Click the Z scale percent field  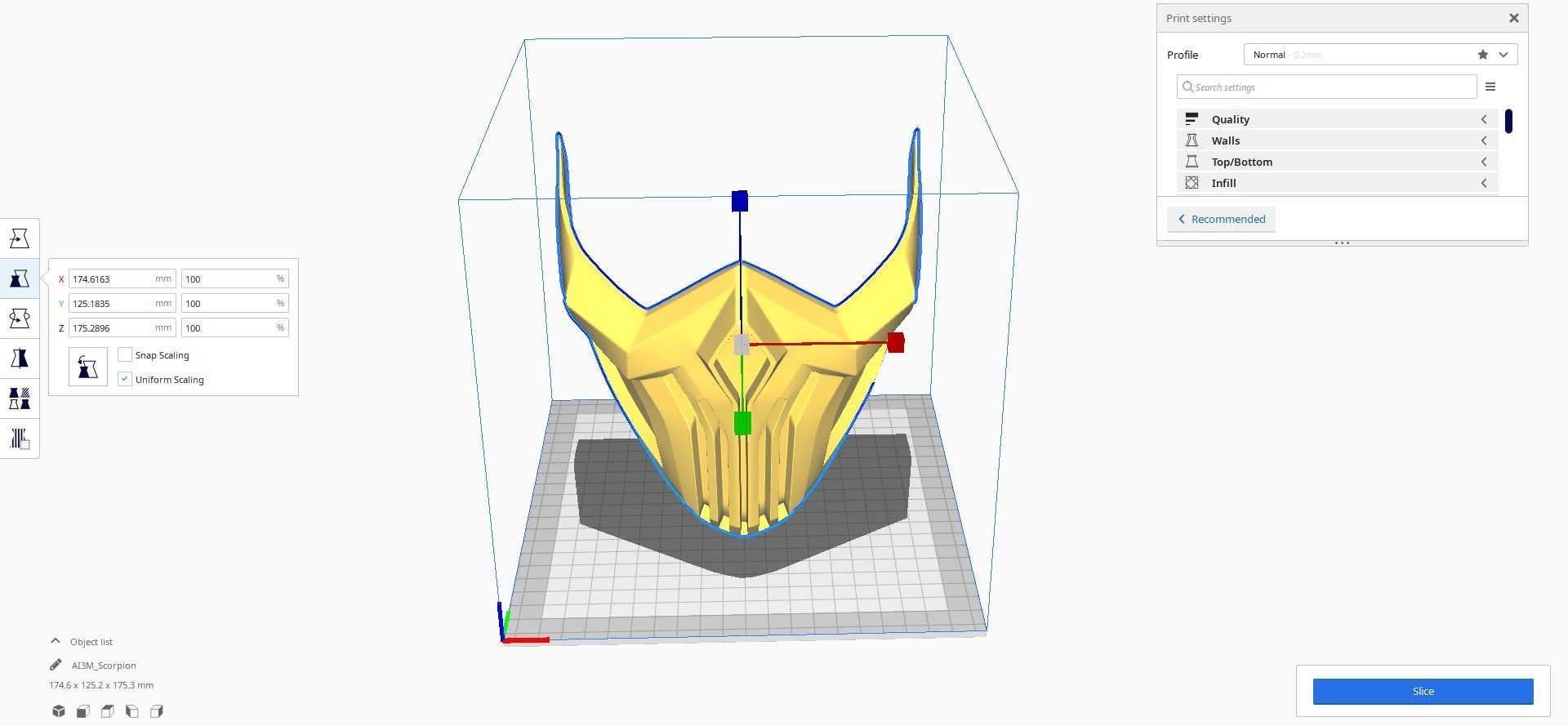235,327
